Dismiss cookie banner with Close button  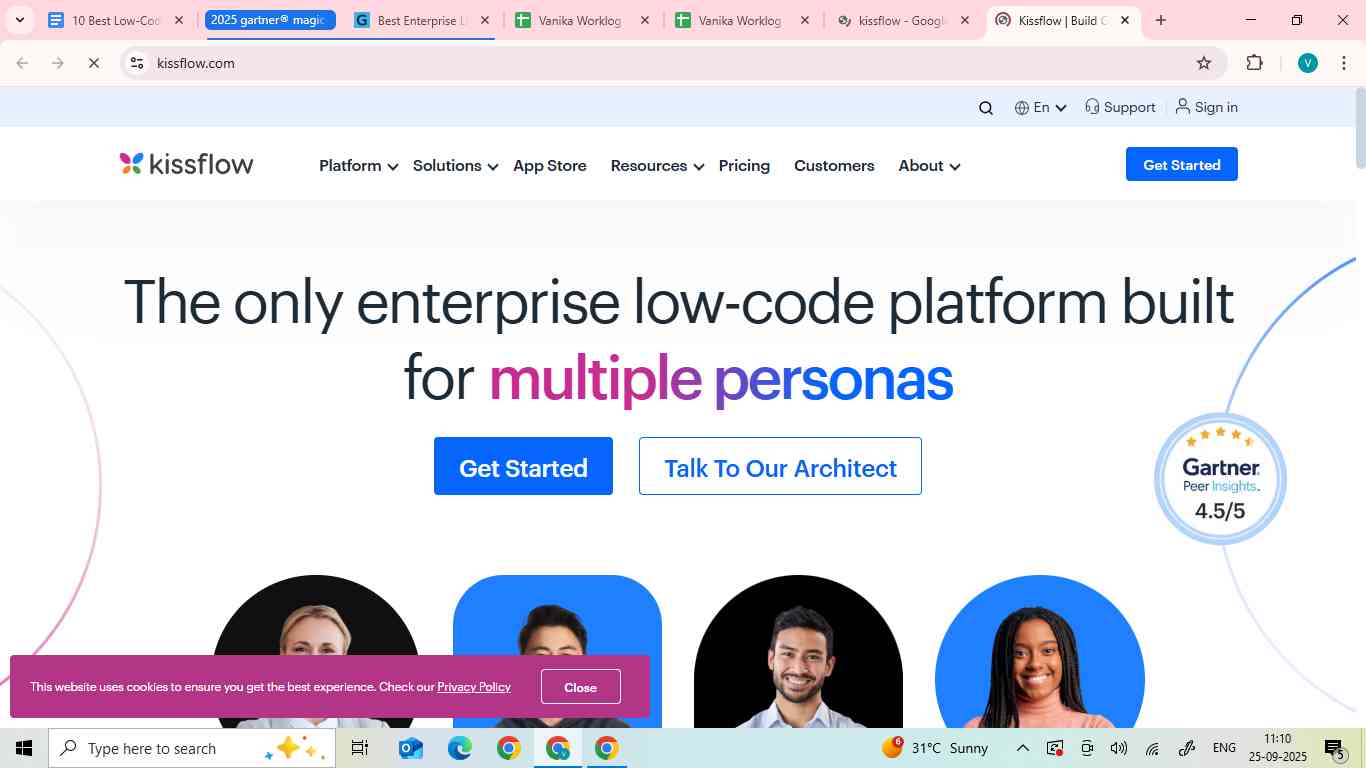point(580,687)
